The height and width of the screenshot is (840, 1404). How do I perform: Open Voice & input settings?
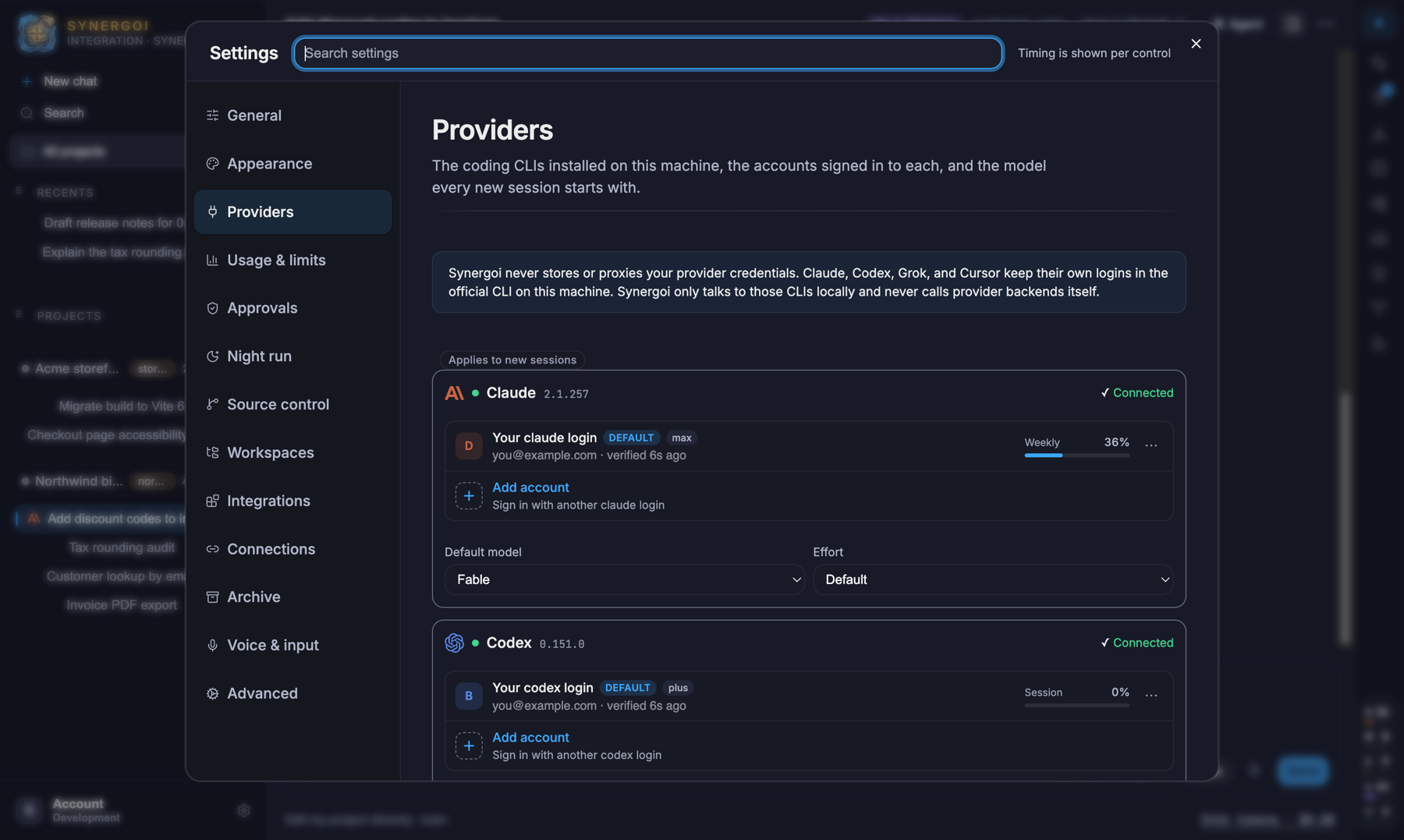[292, 646]
